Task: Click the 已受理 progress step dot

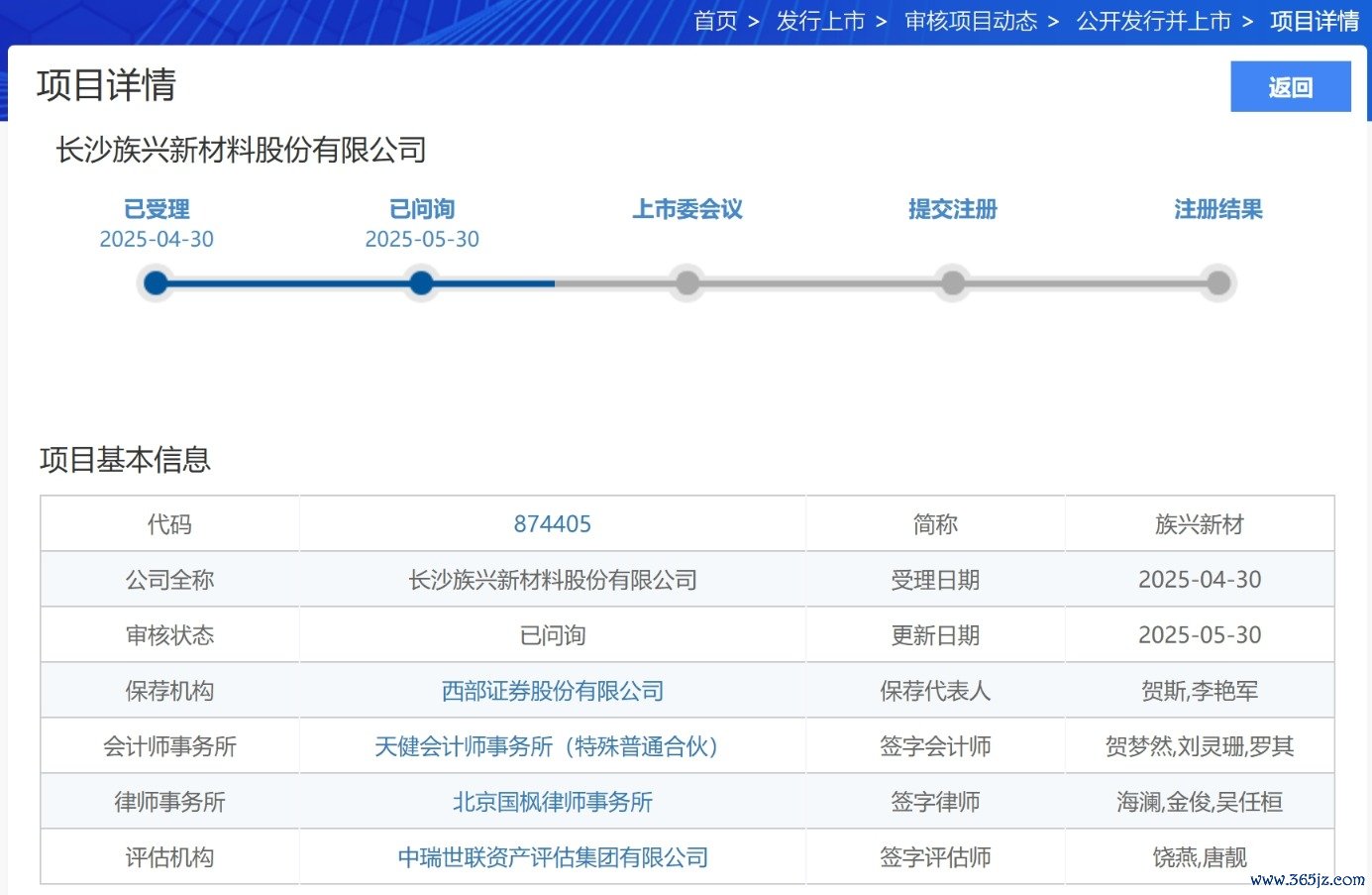Action: tap(156, 283)
